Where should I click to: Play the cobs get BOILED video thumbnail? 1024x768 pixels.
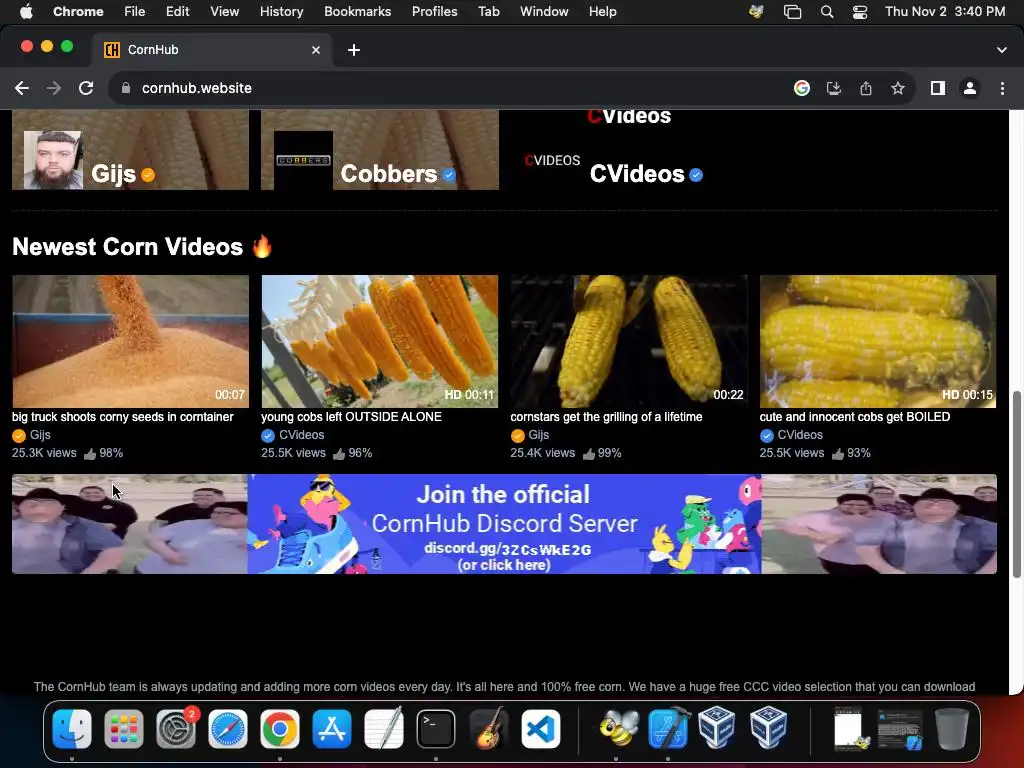pos(878,342)
